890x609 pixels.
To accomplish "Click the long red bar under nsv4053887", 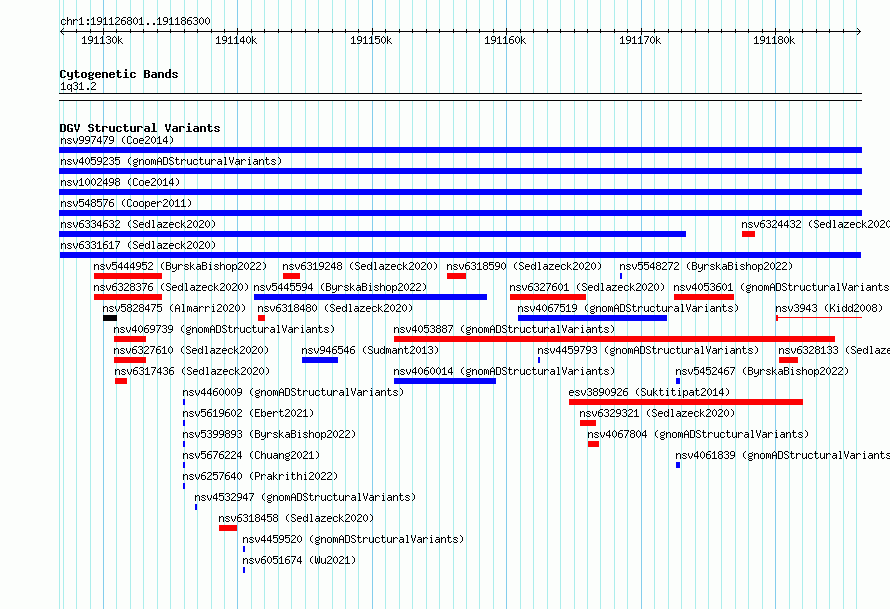I will click(x=614, y=339).
